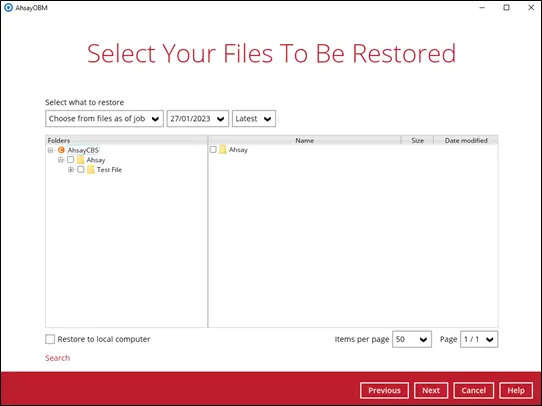
Task: Expand the Test File tree node
Action: [71, 169]
